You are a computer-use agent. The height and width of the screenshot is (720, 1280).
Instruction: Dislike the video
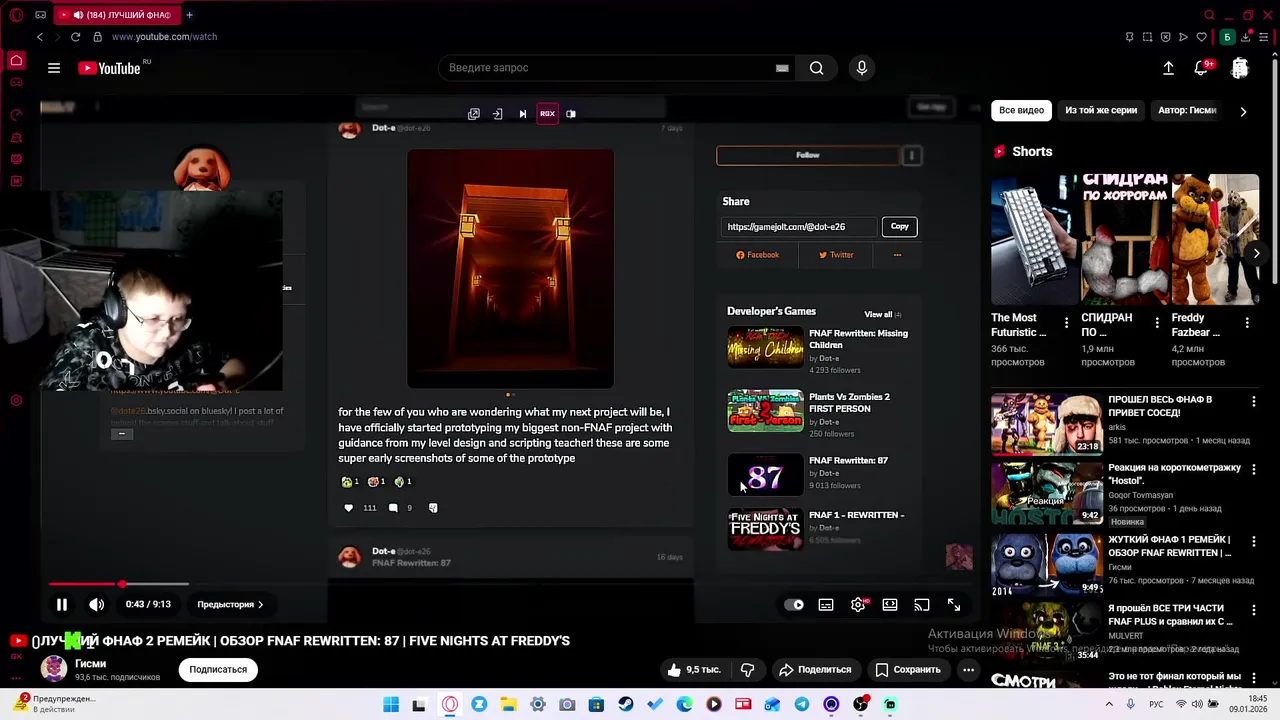(x=747, y=670)
